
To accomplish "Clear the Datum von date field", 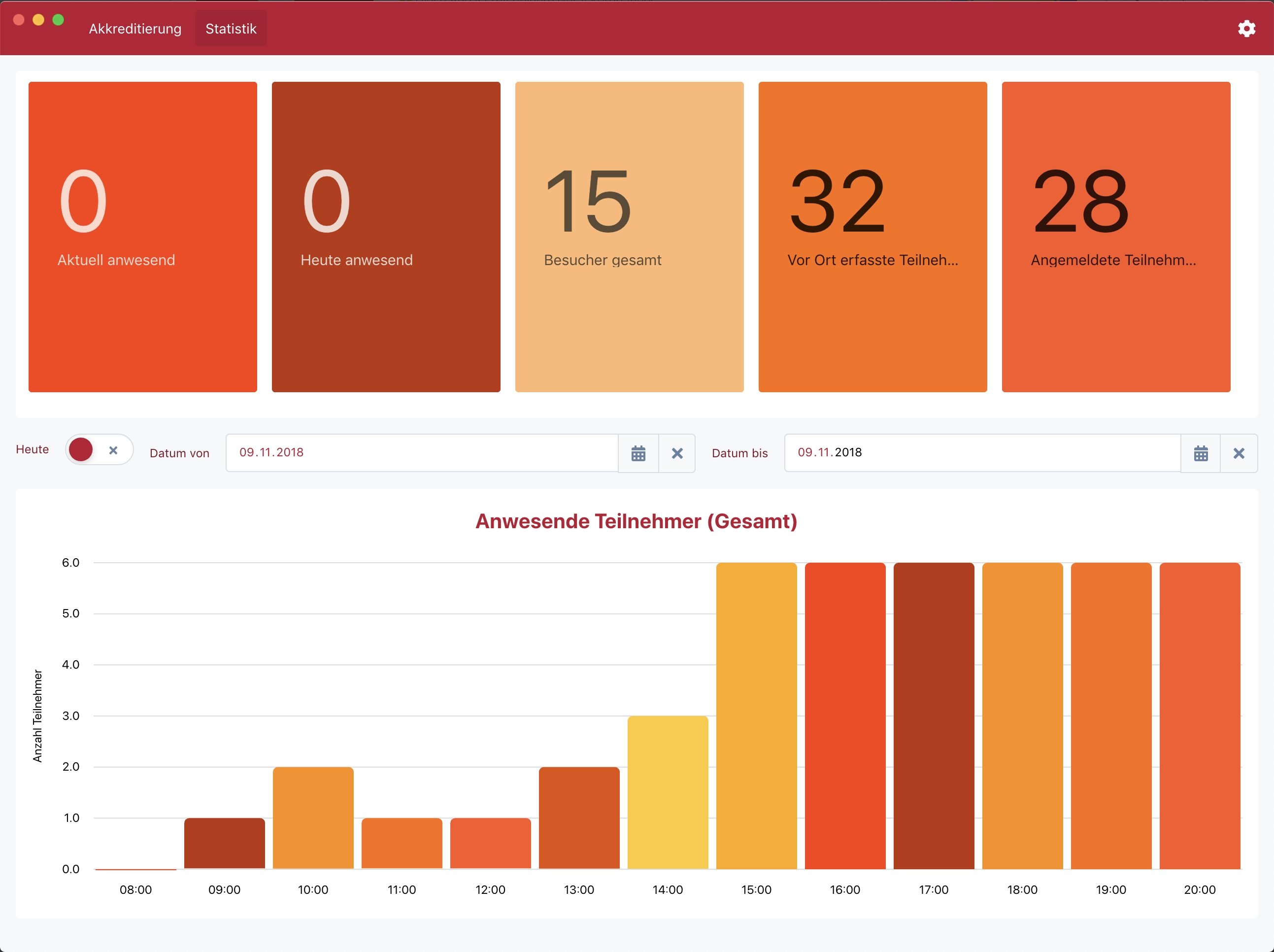I will tap(677, 453).
